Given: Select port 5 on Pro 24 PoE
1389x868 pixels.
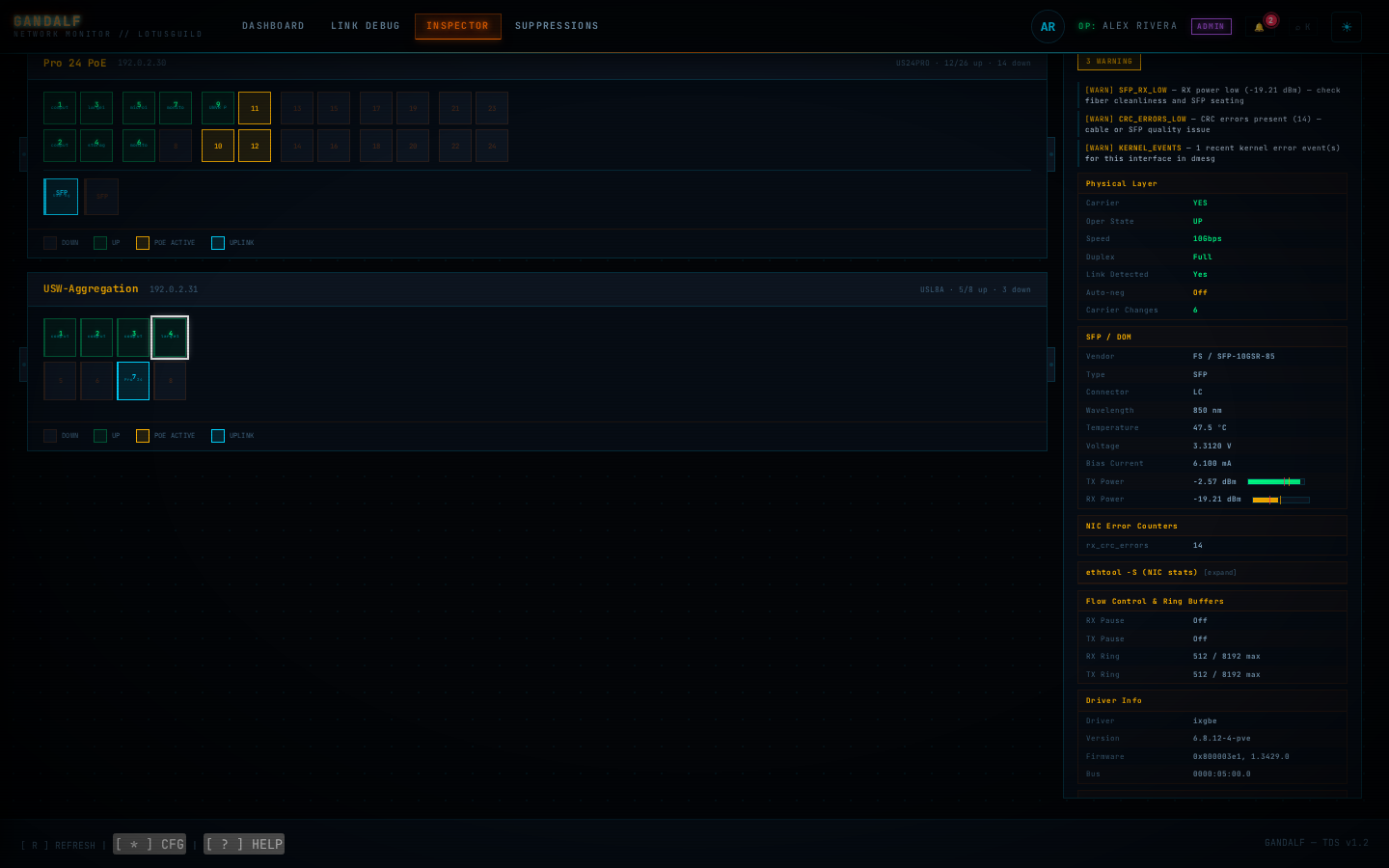Looking at the screenshot, I should (139, 108).
